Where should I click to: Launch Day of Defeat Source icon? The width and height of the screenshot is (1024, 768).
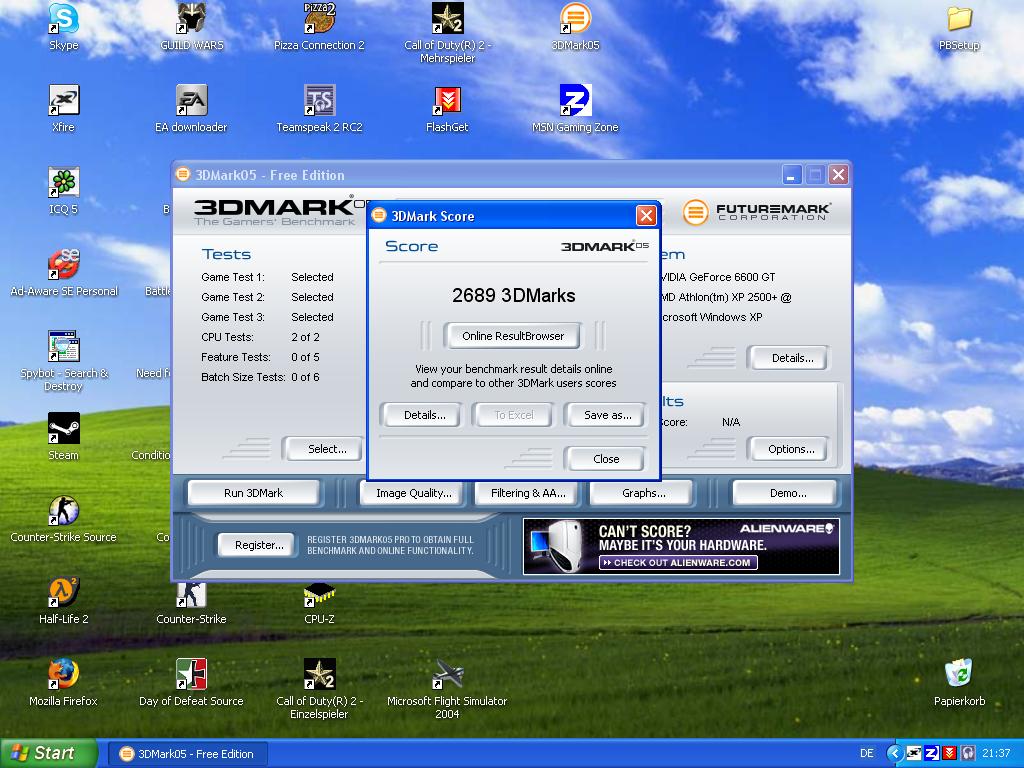pos(191,675)
